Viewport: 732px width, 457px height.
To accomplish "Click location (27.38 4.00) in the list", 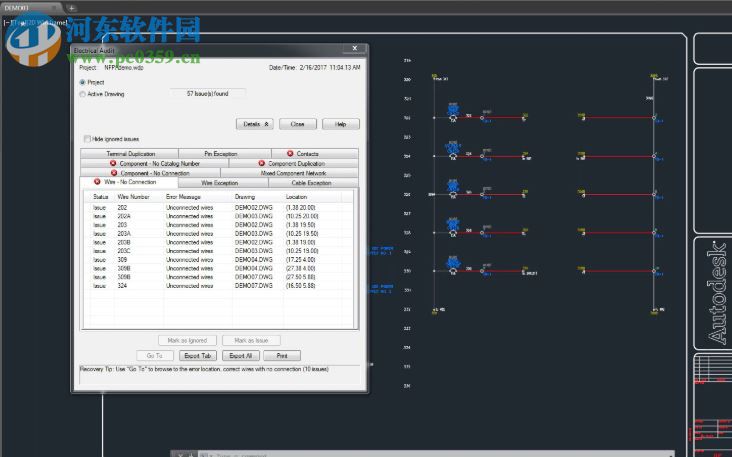I will coord(301,268).
